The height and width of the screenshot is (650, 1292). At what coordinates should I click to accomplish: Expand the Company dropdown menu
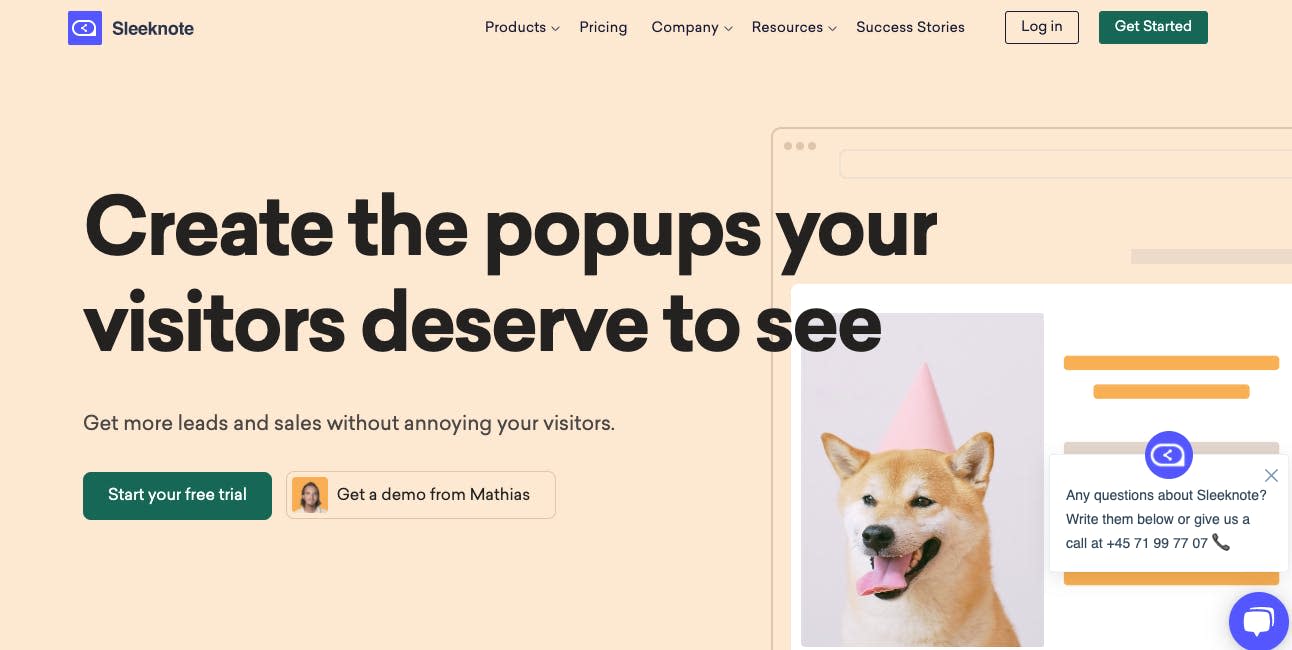tap(692, 28)
